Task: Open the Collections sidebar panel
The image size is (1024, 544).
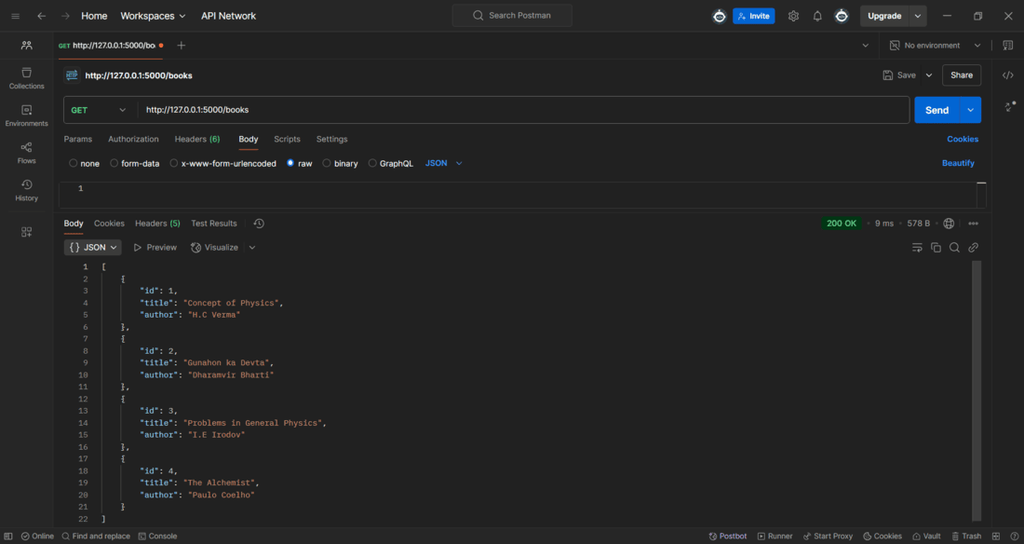Action: coord(26,78)
